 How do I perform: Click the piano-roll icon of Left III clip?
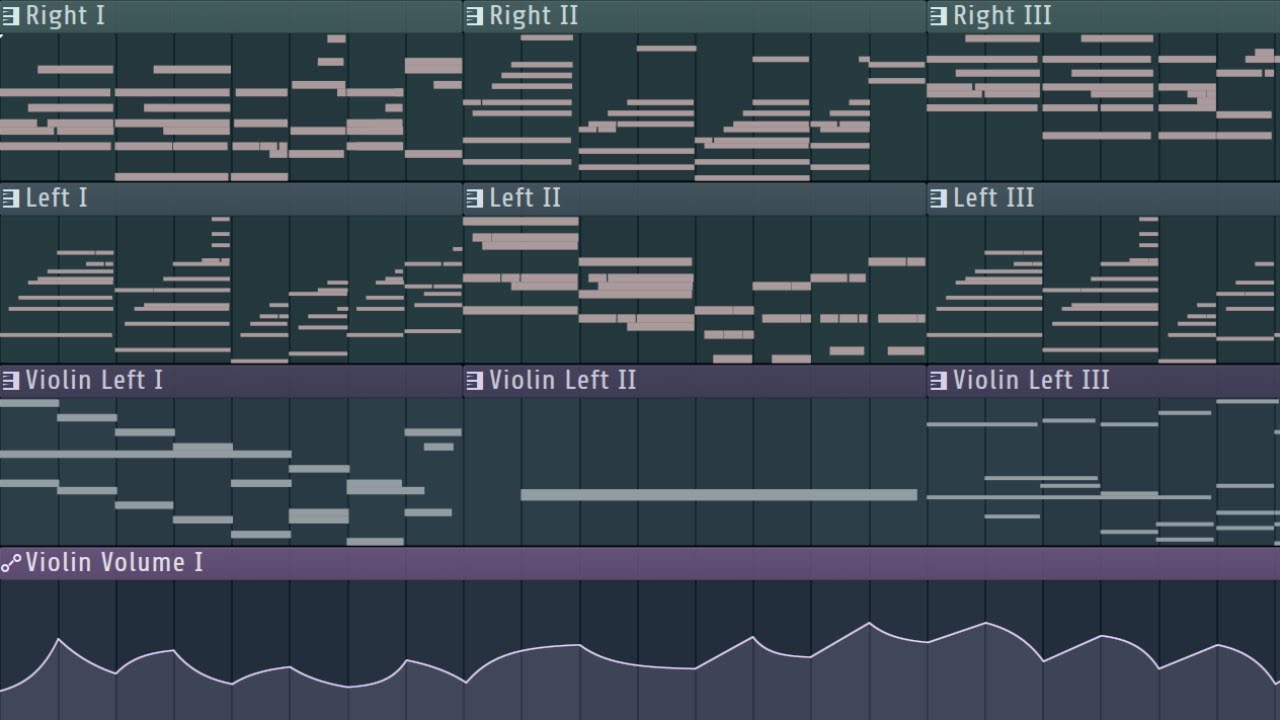[x=938, y=199]
